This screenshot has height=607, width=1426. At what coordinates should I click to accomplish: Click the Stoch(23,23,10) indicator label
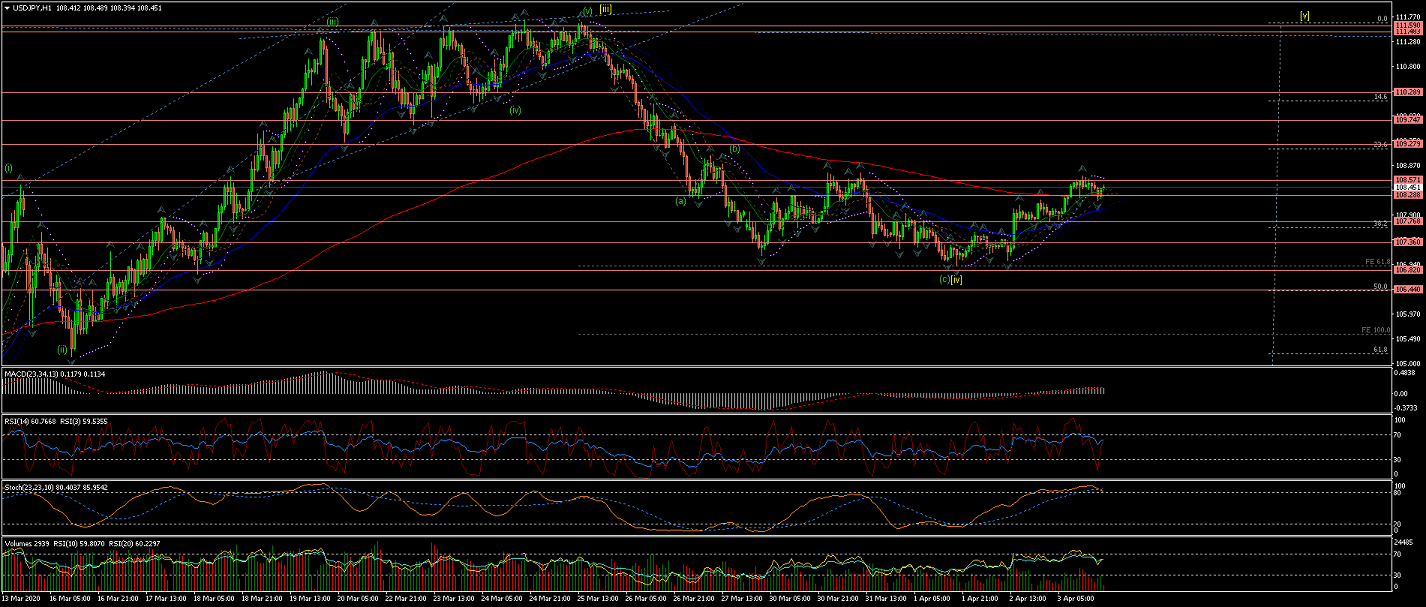[x=30, y=487]
